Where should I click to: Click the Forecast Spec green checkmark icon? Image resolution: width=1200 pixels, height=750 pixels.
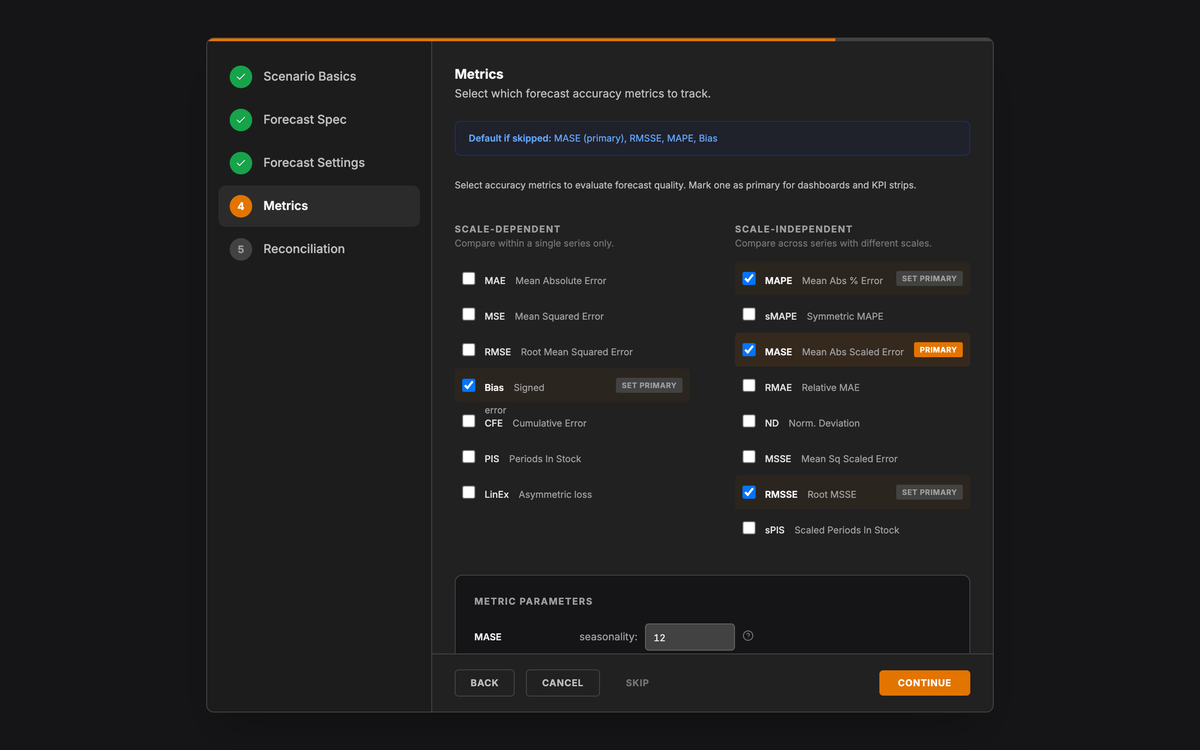click(241, 120)
